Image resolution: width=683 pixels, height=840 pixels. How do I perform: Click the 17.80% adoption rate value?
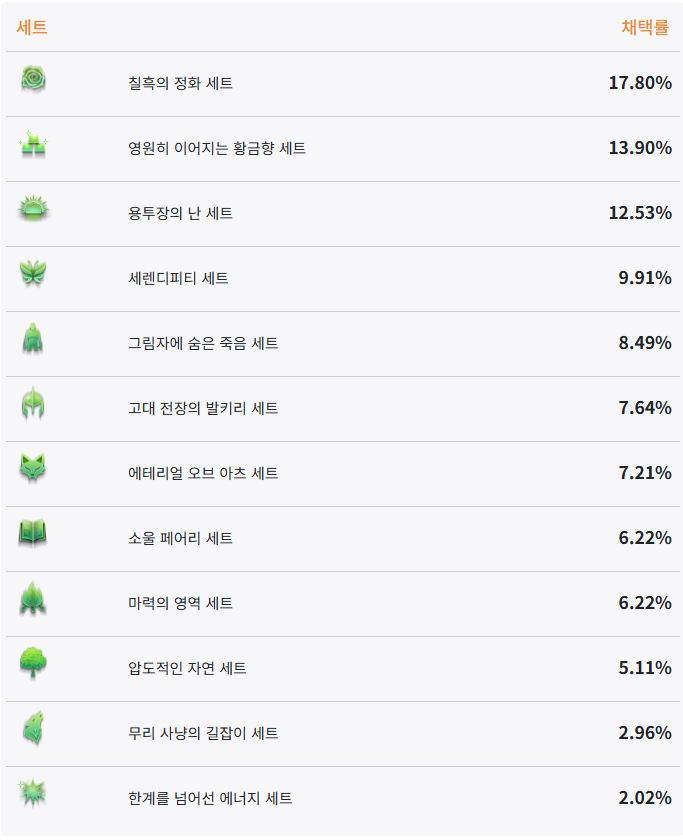pyautogui.click(x=639, y=83)
